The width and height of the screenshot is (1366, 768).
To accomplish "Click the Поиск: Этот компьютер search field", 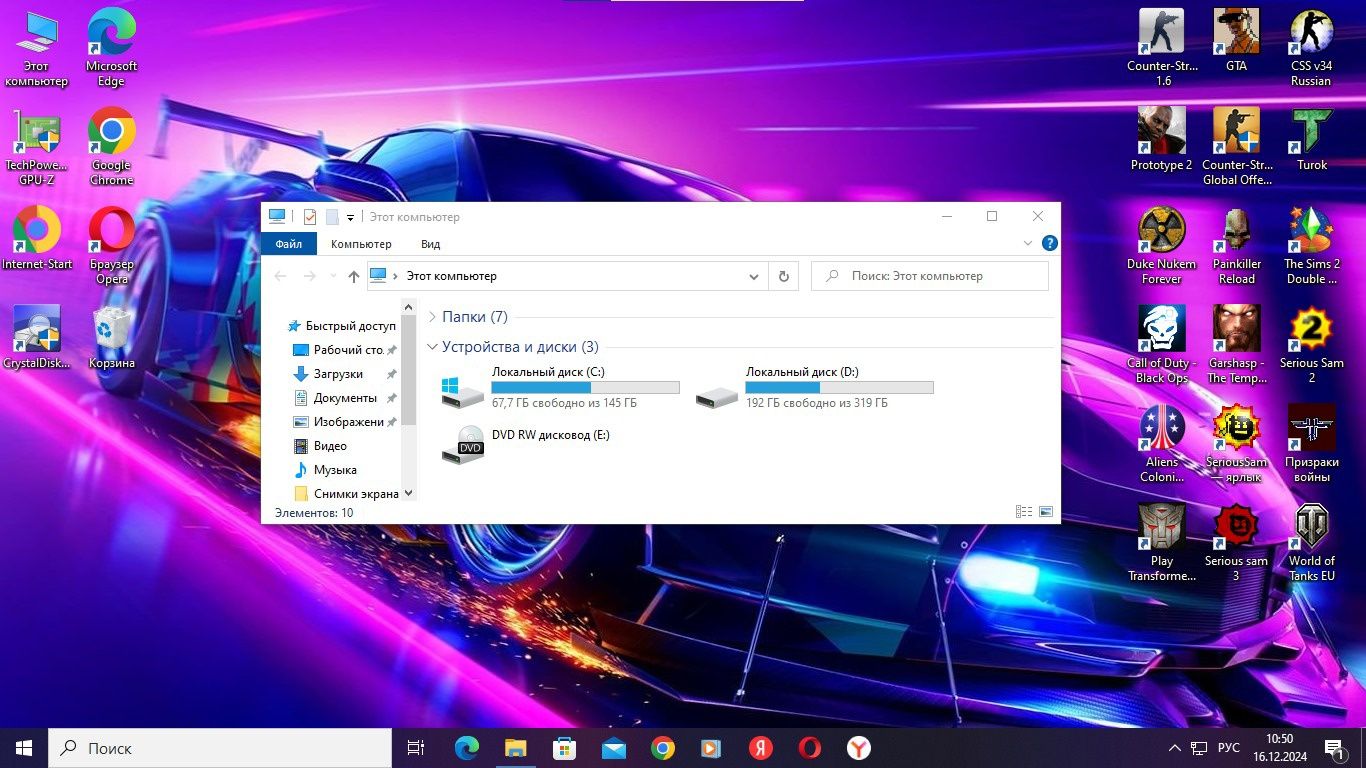I will pyautogui.click(x=930, y=276).
